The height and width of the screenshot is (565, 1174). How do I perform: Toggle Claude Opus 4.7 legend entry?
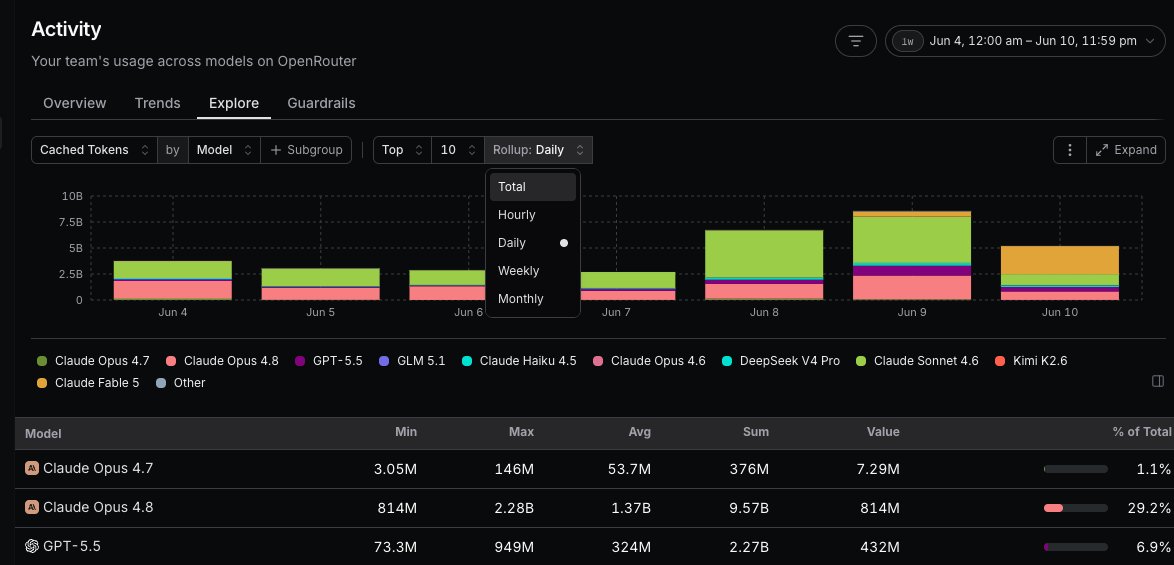pyautogui.click(x=93, y=361)
